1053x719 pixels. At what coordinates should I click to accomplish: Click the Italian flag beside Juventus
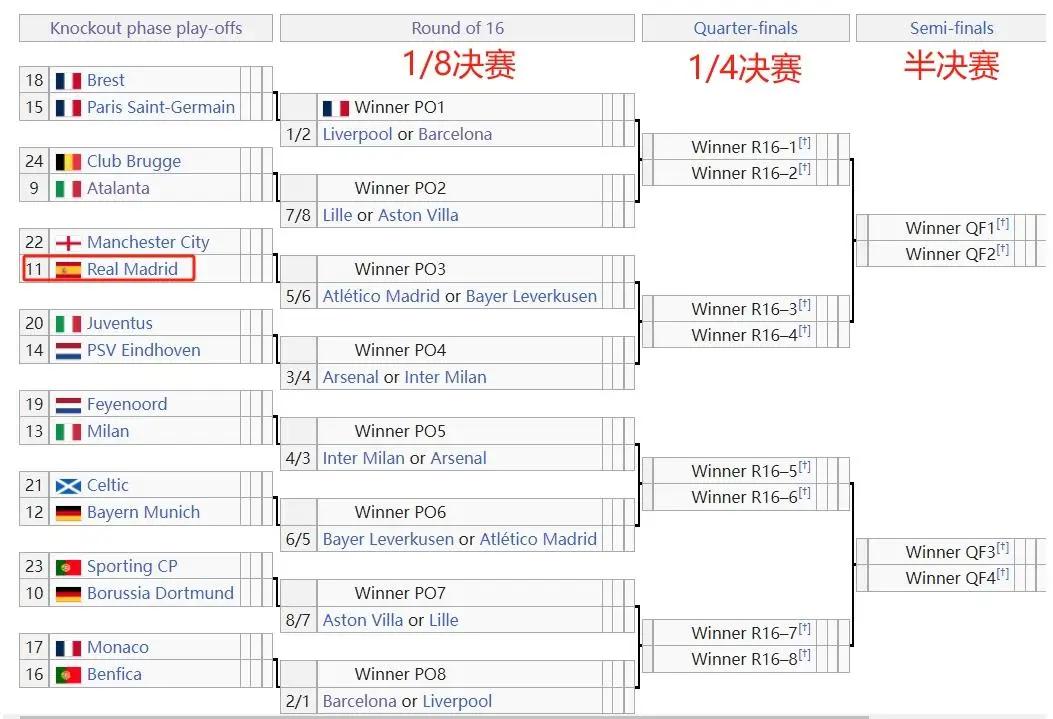[68, 324]
